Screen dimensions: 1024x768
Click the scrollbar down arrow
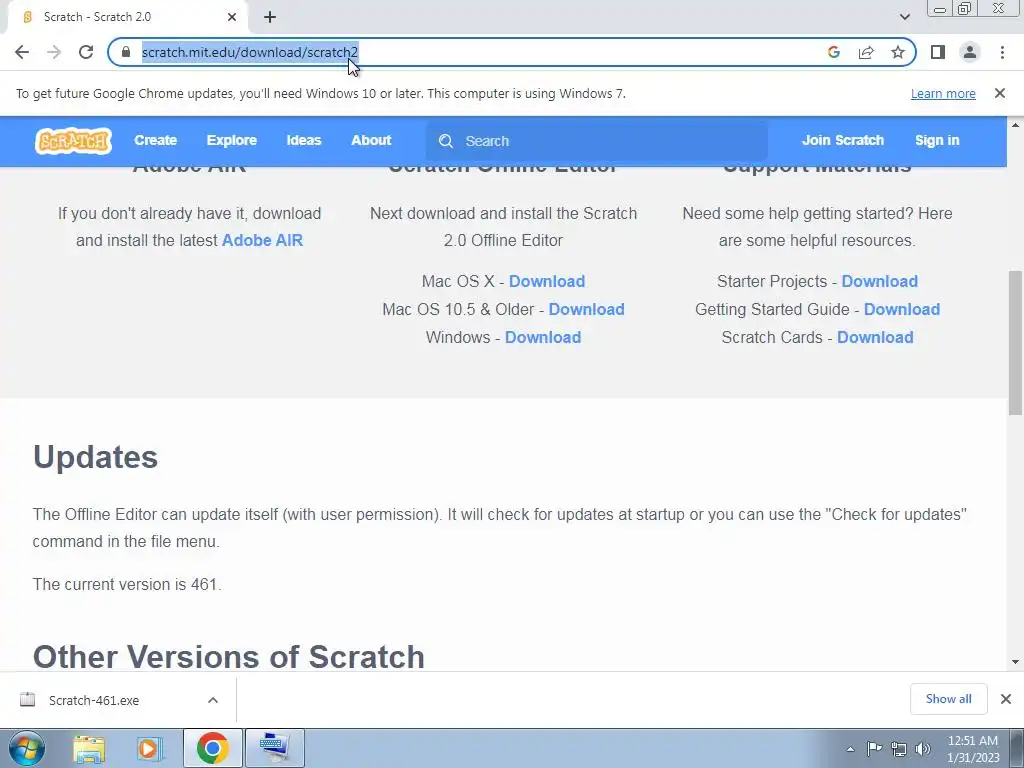1015,662
